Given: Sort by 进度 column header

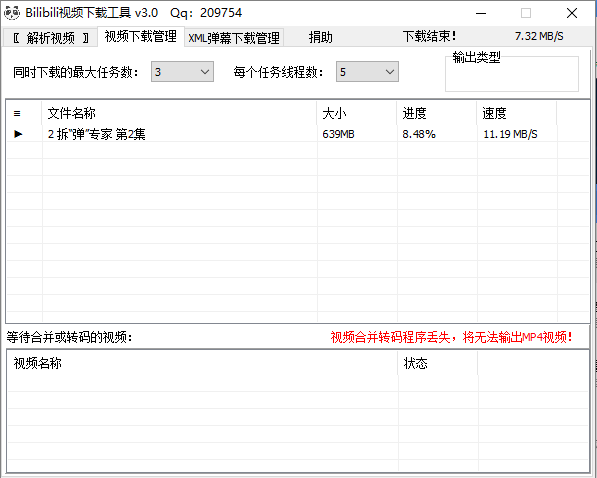Looking at the screenshot, I should point(437,113).
